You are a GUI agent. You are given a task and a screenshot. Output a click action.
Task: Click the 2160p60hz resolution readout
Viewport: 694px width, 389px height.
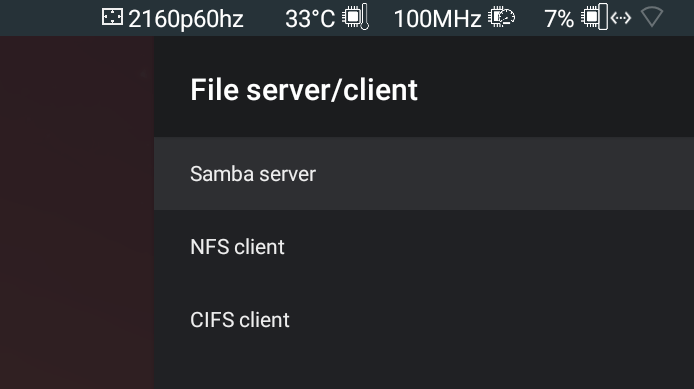click(186, 19)
